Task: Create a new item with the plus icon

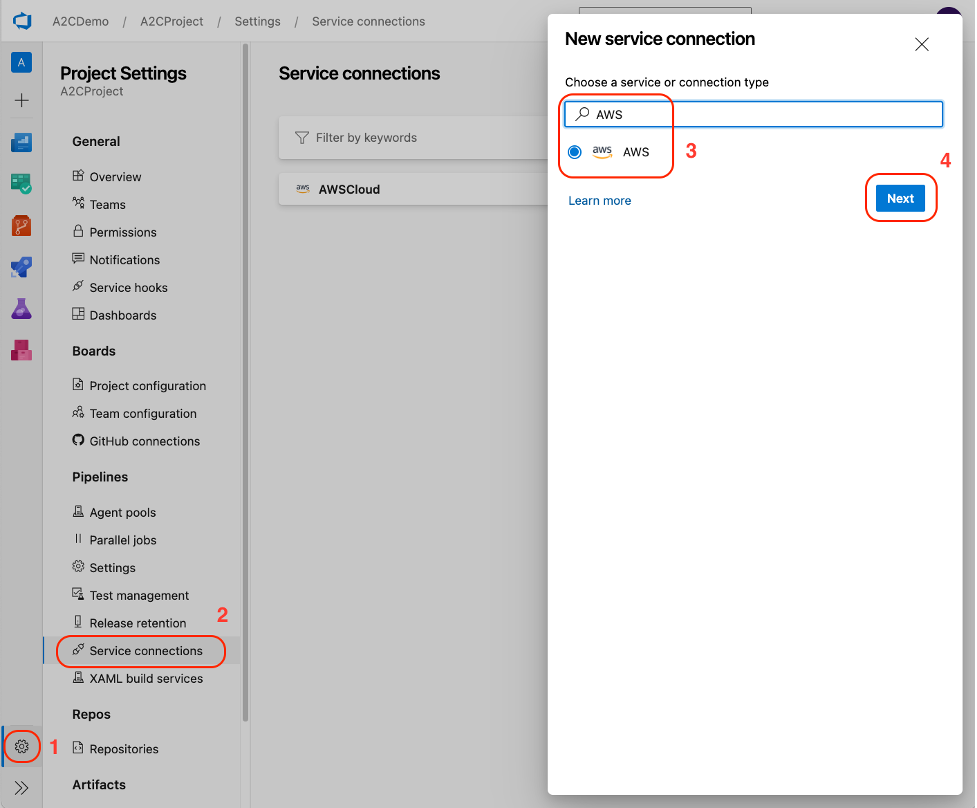Action: tap(22, 99)
